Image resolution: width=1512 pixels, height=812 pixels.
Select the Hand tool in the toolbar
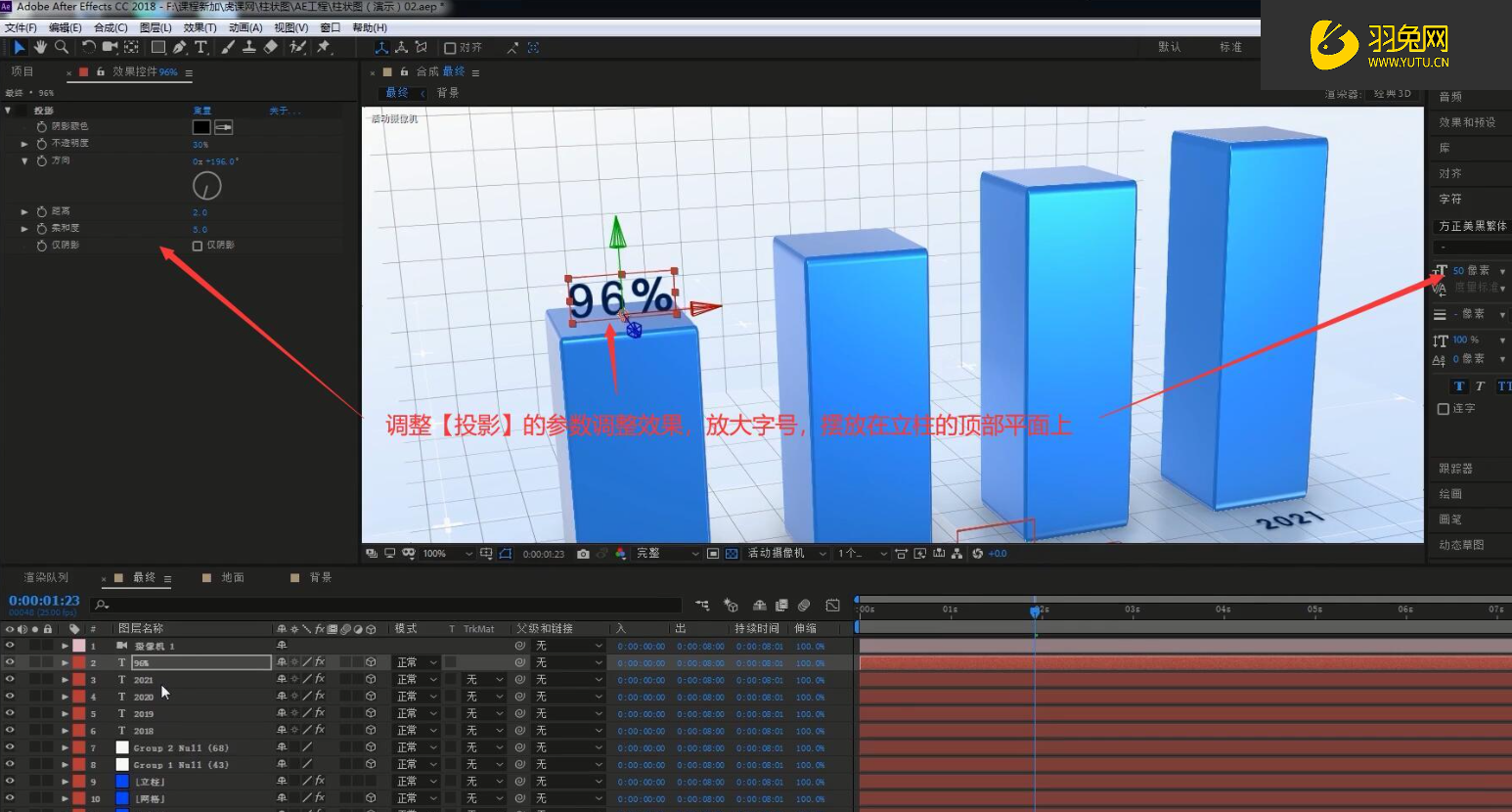pos(40,47)
